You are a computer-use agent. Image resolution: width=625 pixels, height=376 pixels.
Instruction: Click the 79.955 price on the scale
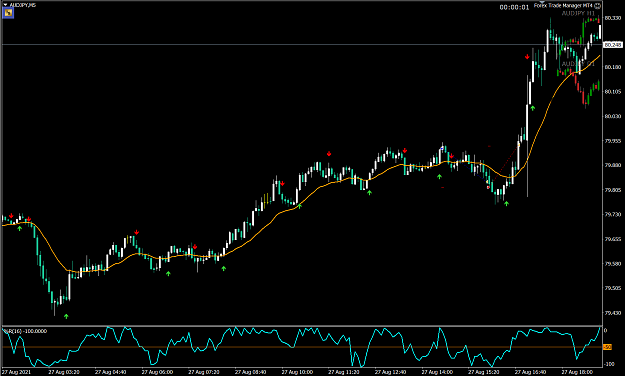[x=613, y=141]
